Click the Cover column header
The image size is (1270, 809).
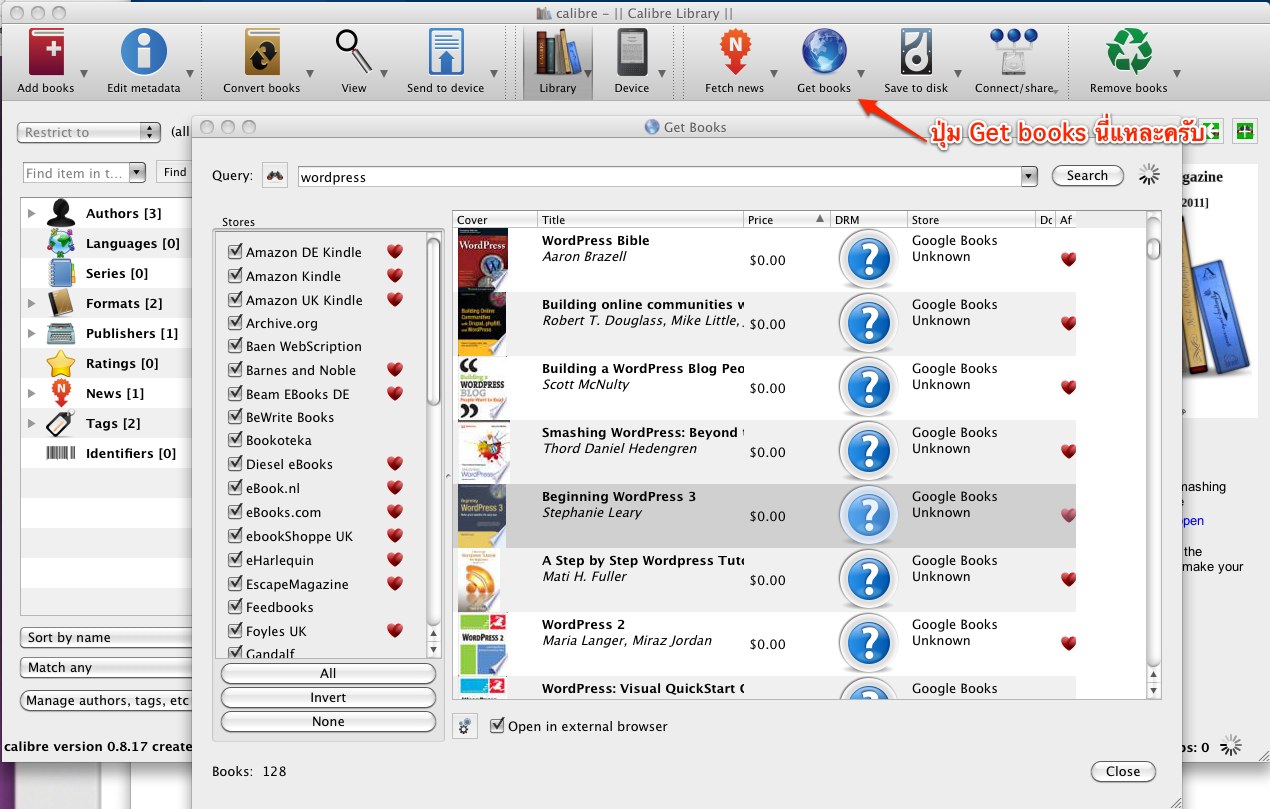pyautogui.click(x=495, y=220)
